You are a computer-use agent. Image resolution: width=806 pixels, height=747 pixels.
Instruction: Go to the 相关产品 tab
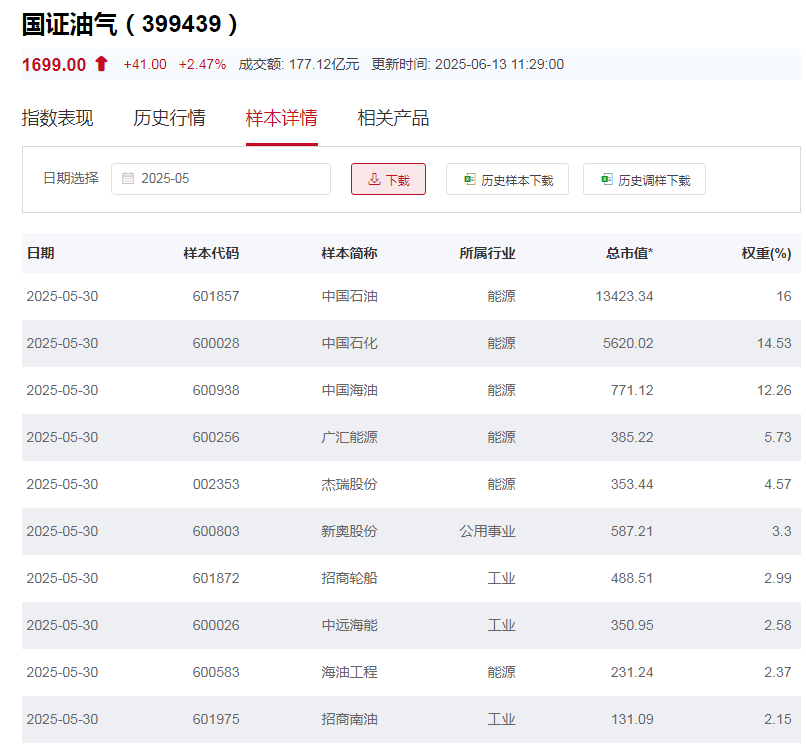(393, 118)
